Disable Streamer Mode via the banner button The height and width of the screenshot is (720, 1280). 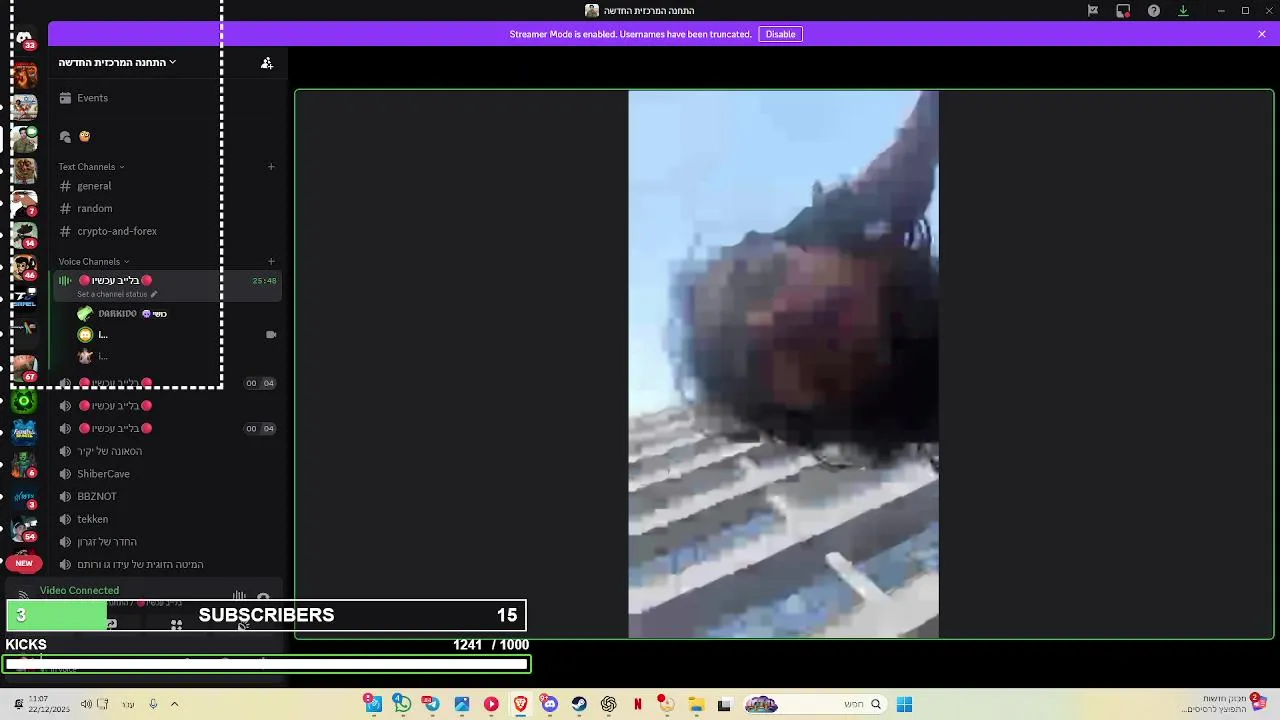click(780, 34)
